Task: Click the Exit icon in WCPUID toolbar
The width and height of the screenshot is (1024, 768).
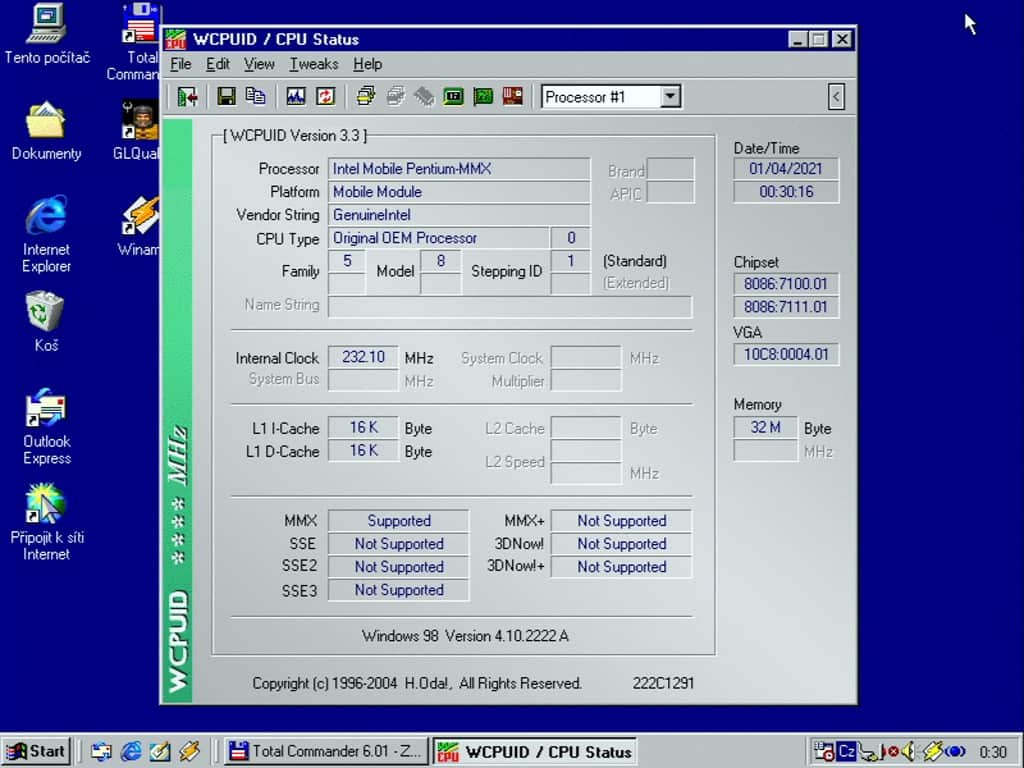Action: 187,97
